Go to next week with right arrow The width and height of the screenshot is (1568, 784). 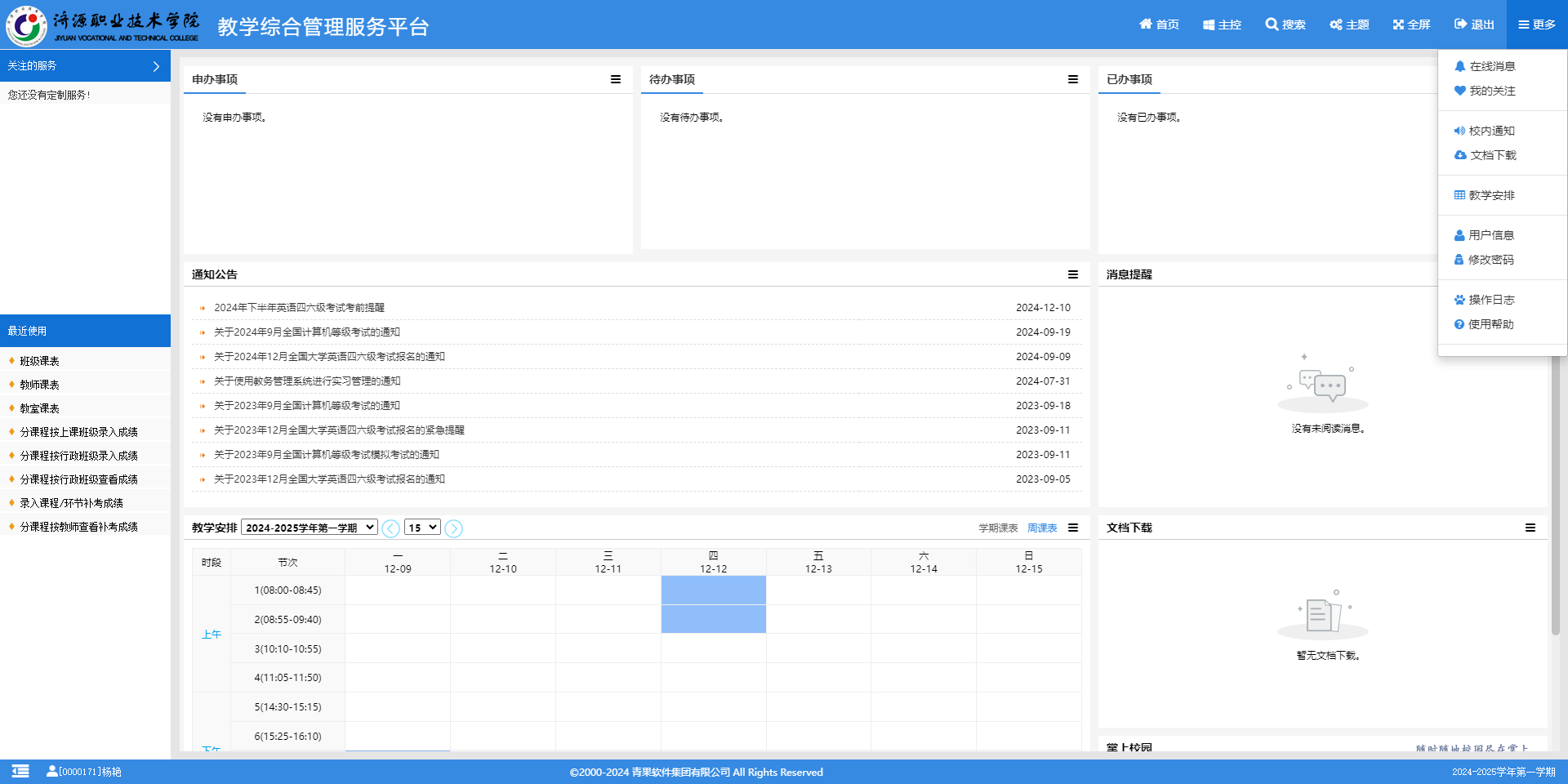pos(454,528)
